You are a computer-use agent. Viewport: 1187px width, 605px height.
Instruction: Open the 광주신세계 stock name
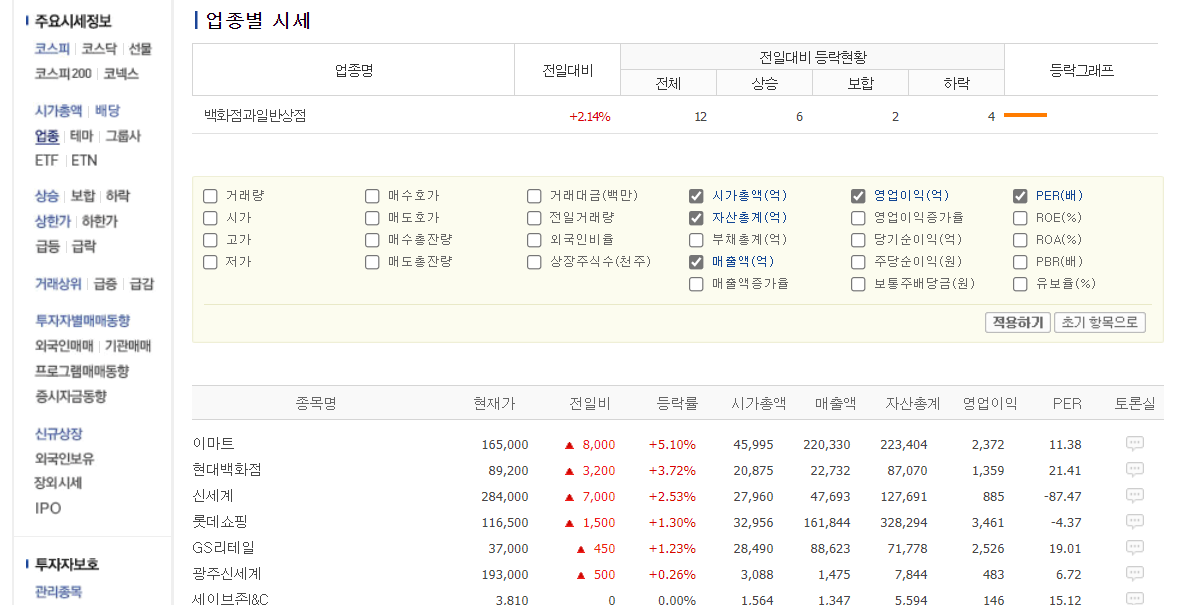pos(227,574)
